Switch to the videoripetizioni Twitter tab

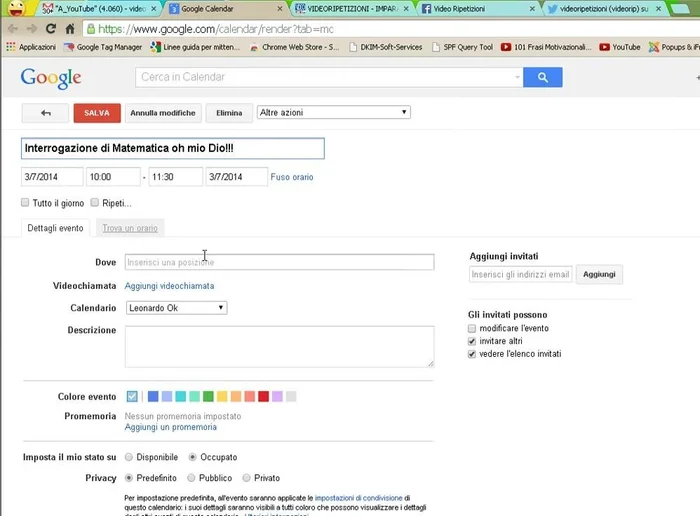(x=604, y=9)
